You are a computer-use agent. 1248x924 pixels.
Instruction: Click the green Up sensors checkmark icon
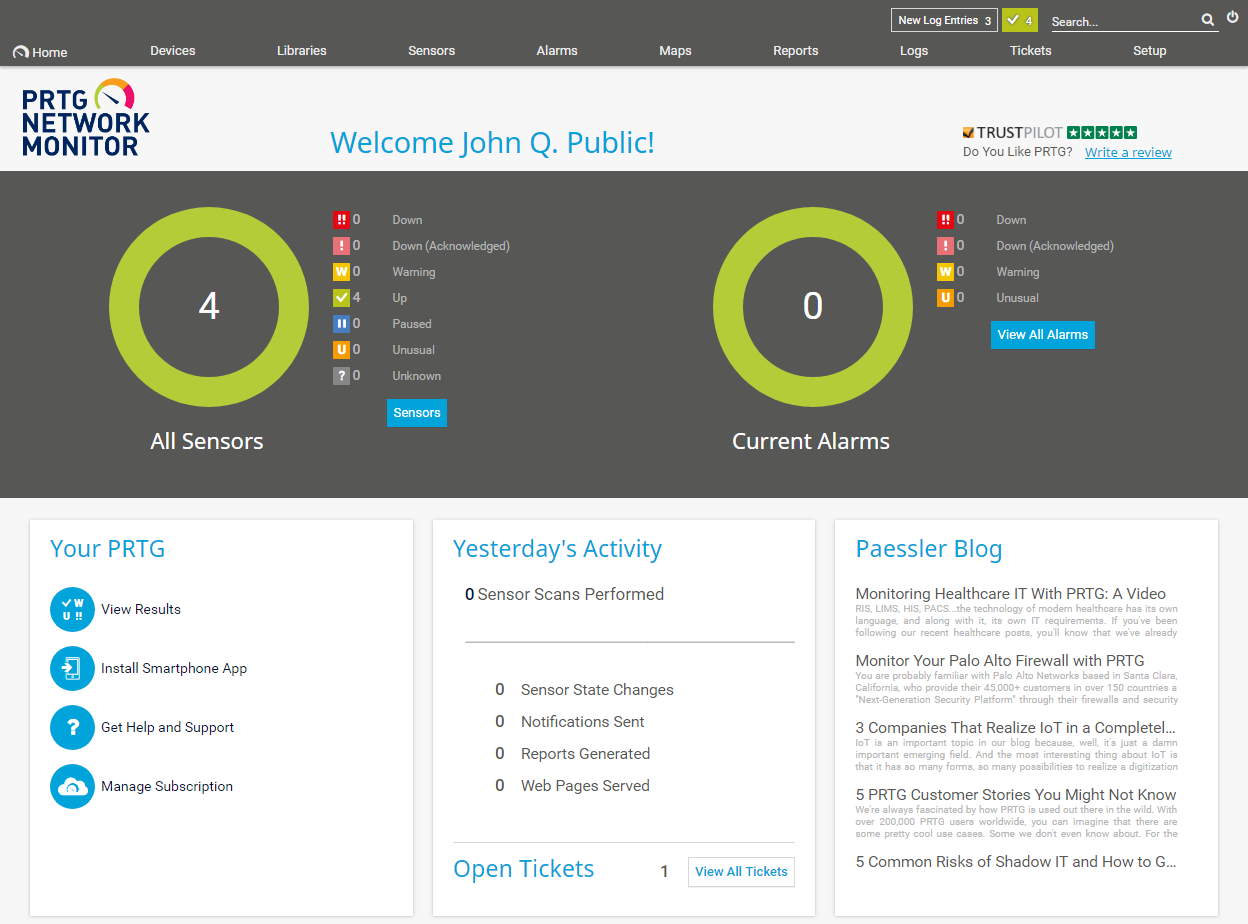point(341,298)
